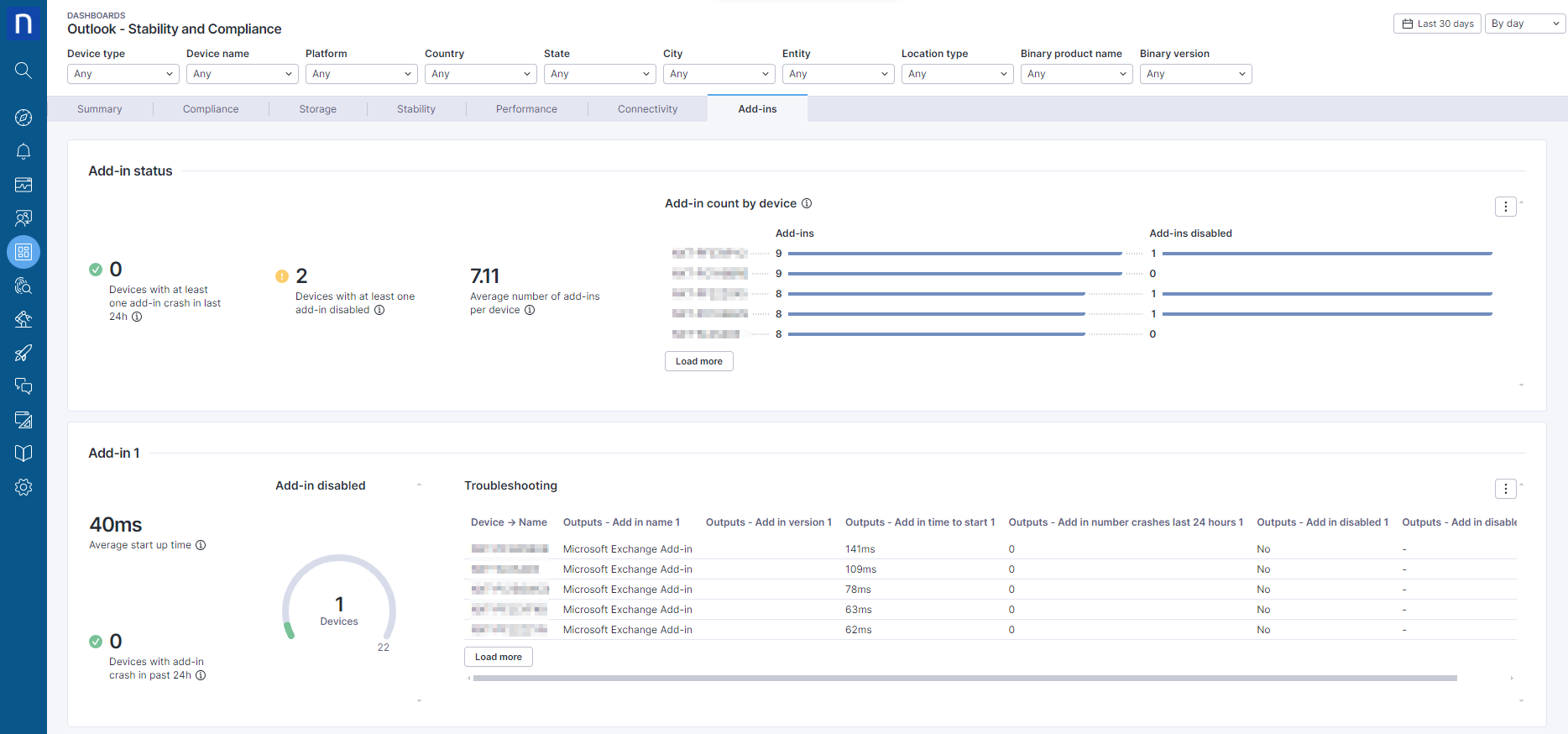
Task: Sort by Device Name column header
Action: point(509,522)
